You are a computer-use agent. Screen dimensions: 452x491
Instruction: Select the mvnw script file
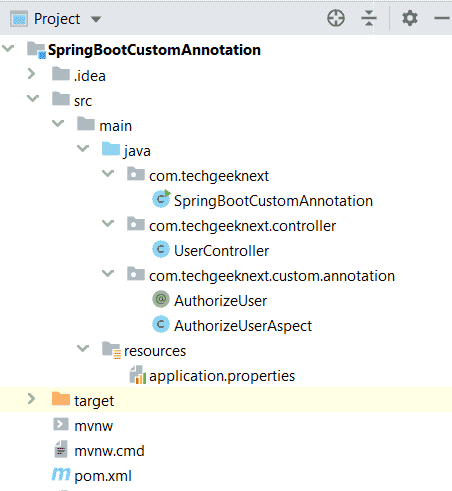click(x=94, y=426)
